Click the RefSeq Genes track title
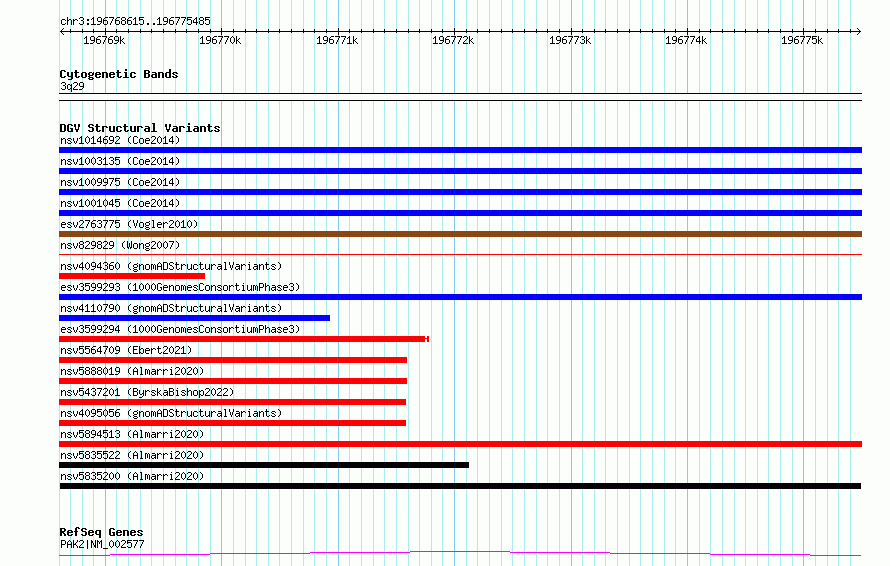 pyautogui.click(x=101, y=532)
